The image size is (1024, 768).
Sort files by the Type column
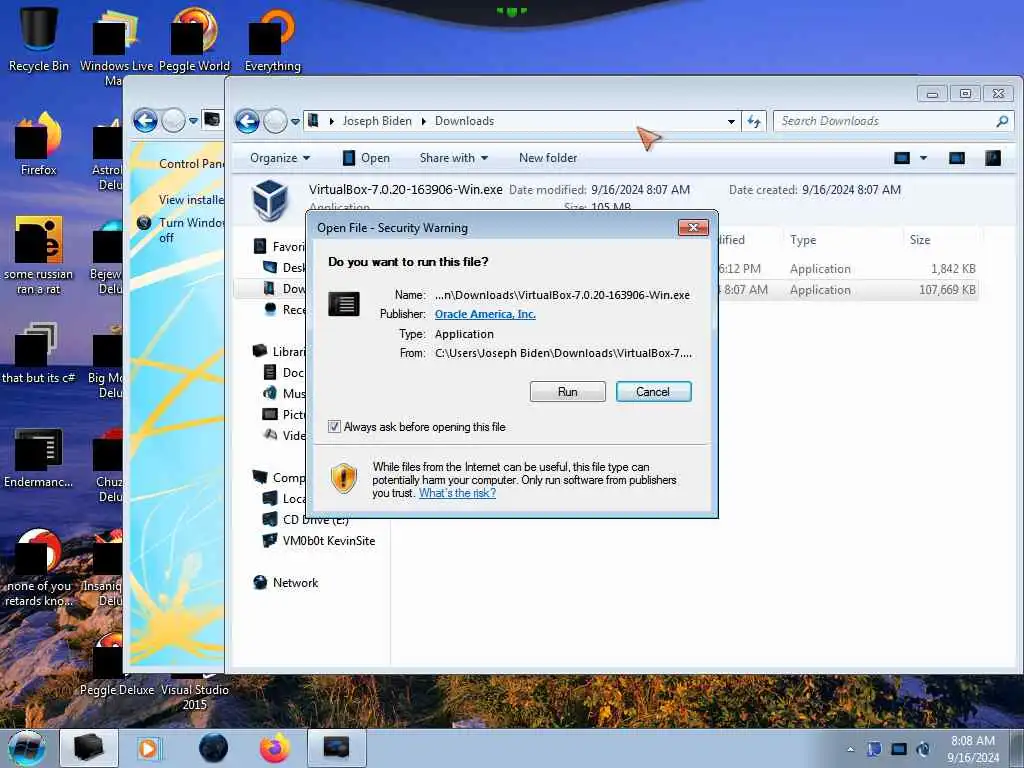point(803,240)
